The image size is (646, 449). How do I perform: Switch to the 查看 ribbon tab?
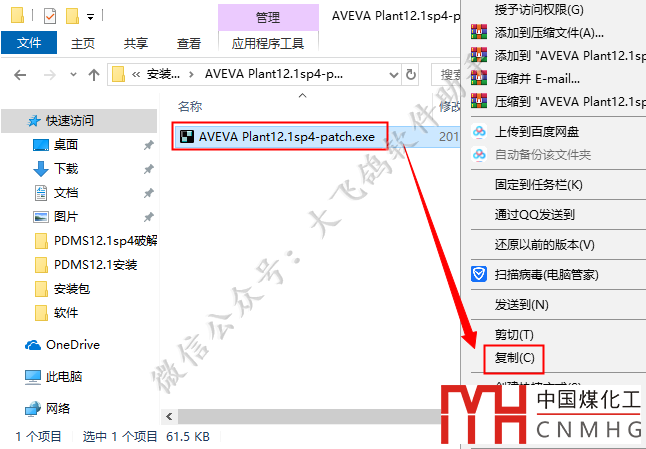point(189,43)
